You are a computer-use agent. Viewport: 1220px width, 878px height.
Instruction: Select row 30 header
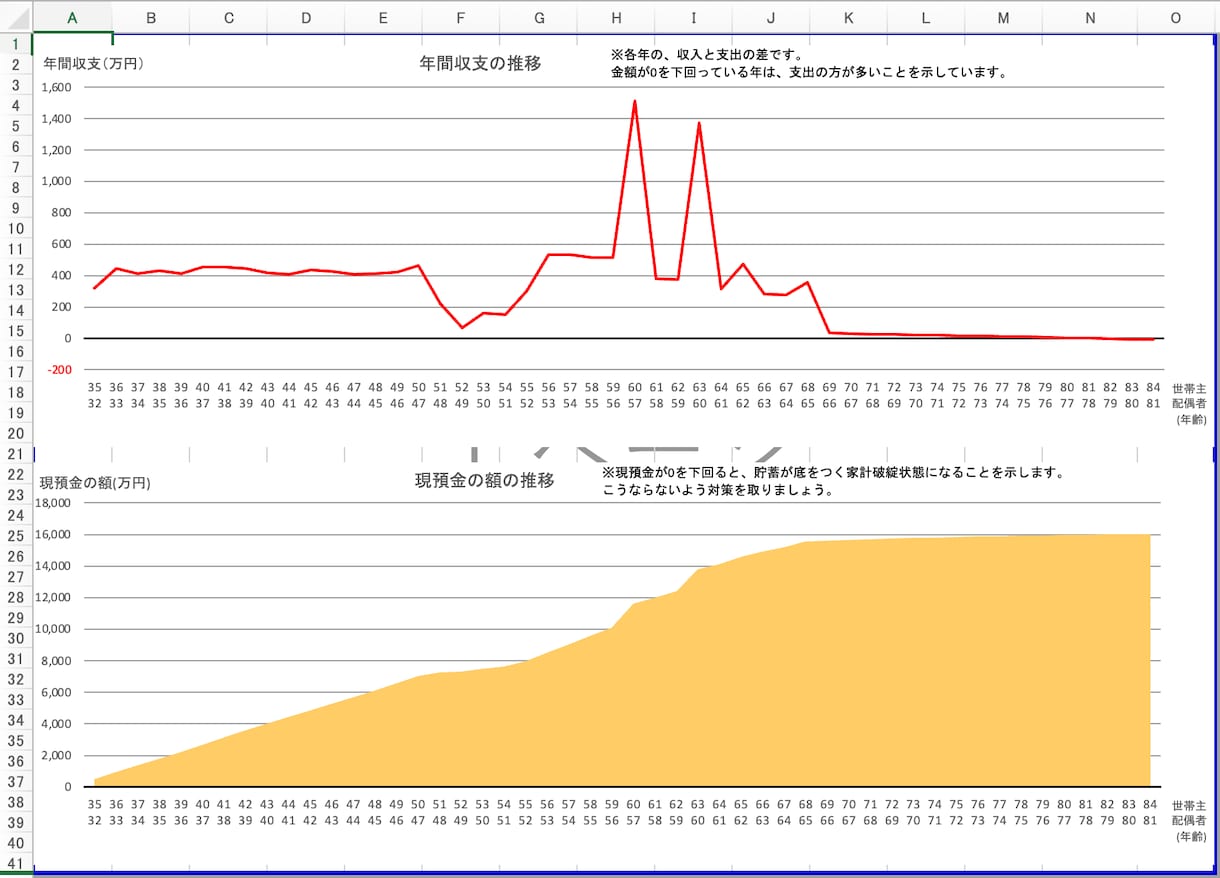16,638
